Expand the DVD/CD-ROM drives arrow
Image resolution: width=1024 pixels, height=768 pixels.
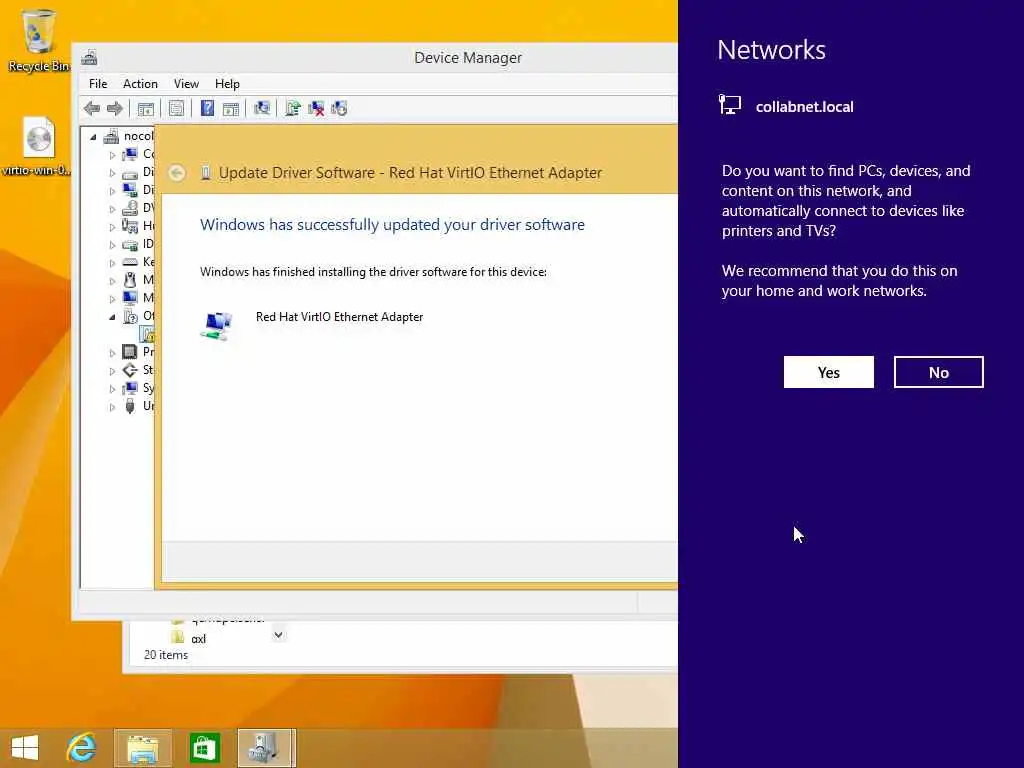(x=112, y=209)
